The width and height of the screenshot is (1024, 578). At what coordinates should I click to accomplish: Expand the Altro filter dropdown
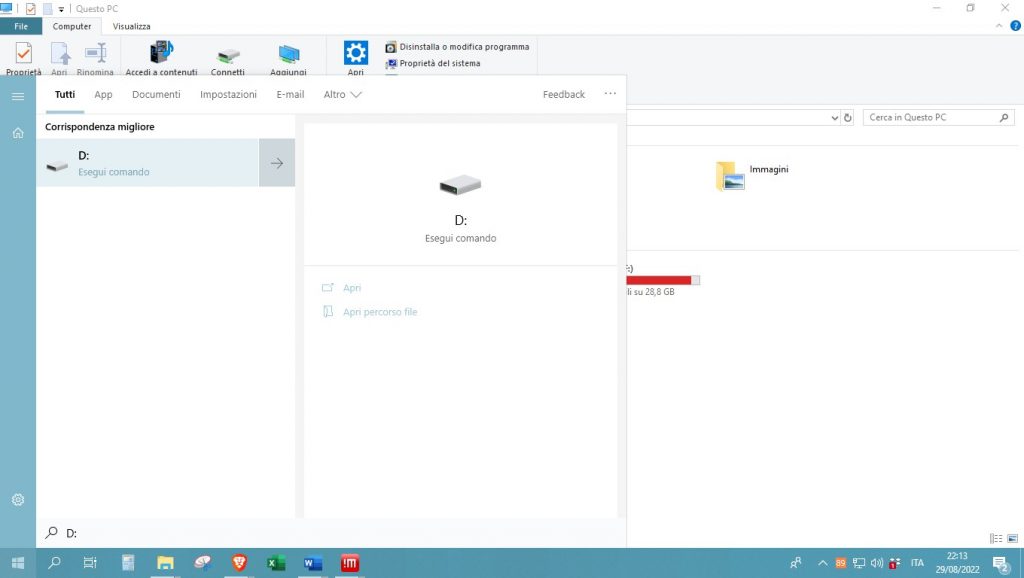pos(342,95)
